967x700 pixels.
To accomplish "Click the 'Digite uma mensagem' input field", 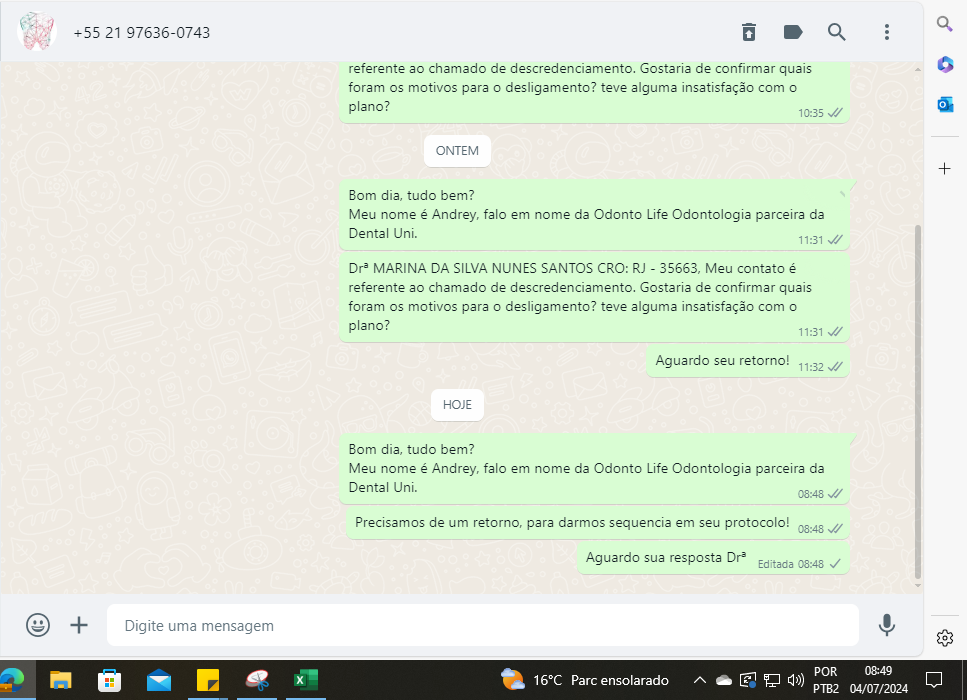I will [x=480, y=625].
